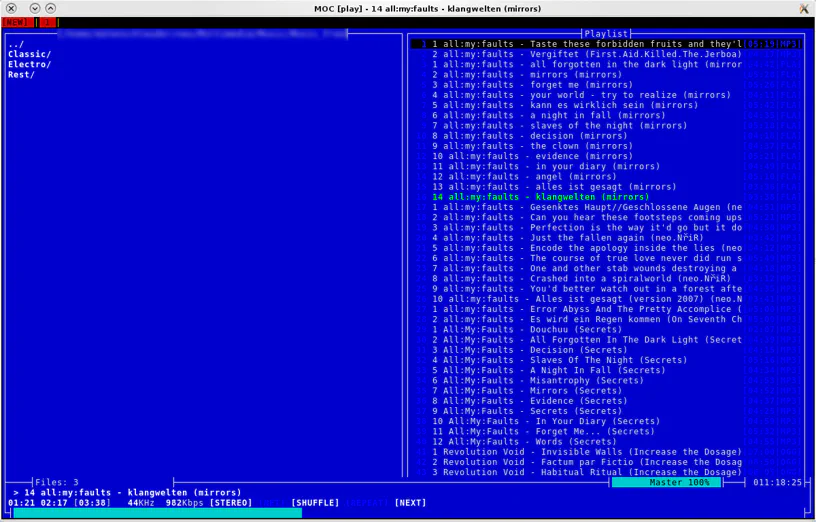This screenshot has height=522, width=816.
Task: Toggle the [SHUFFLE] playback option
Action: pyautogui.click(x=315, y=503)
